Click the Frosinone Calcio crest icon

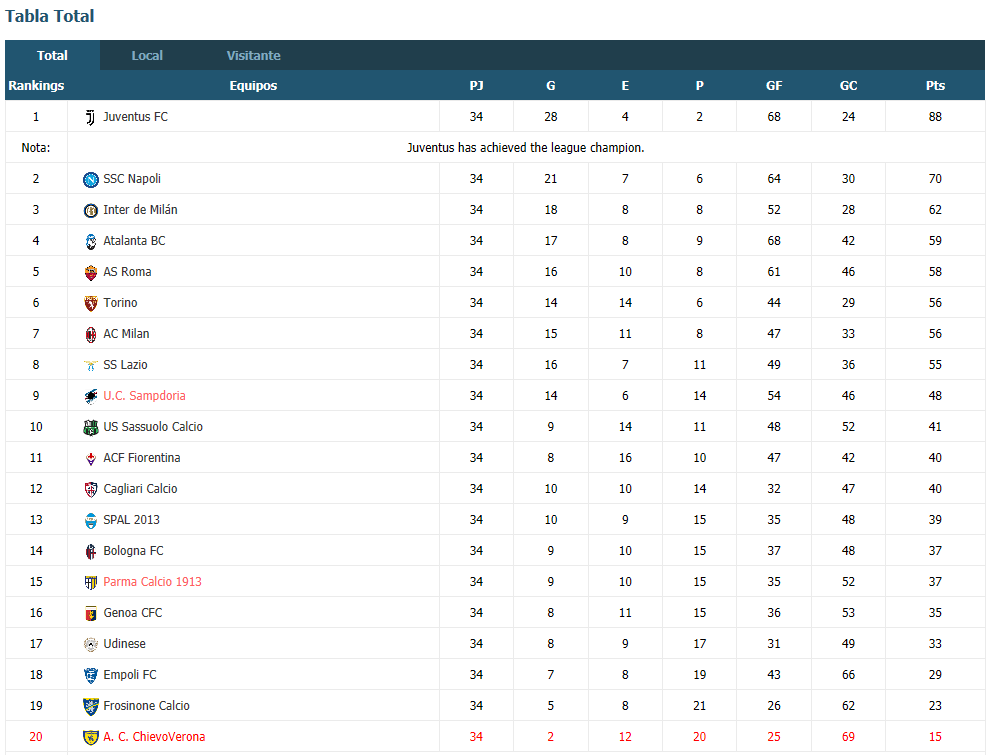(x=90, y=706)
